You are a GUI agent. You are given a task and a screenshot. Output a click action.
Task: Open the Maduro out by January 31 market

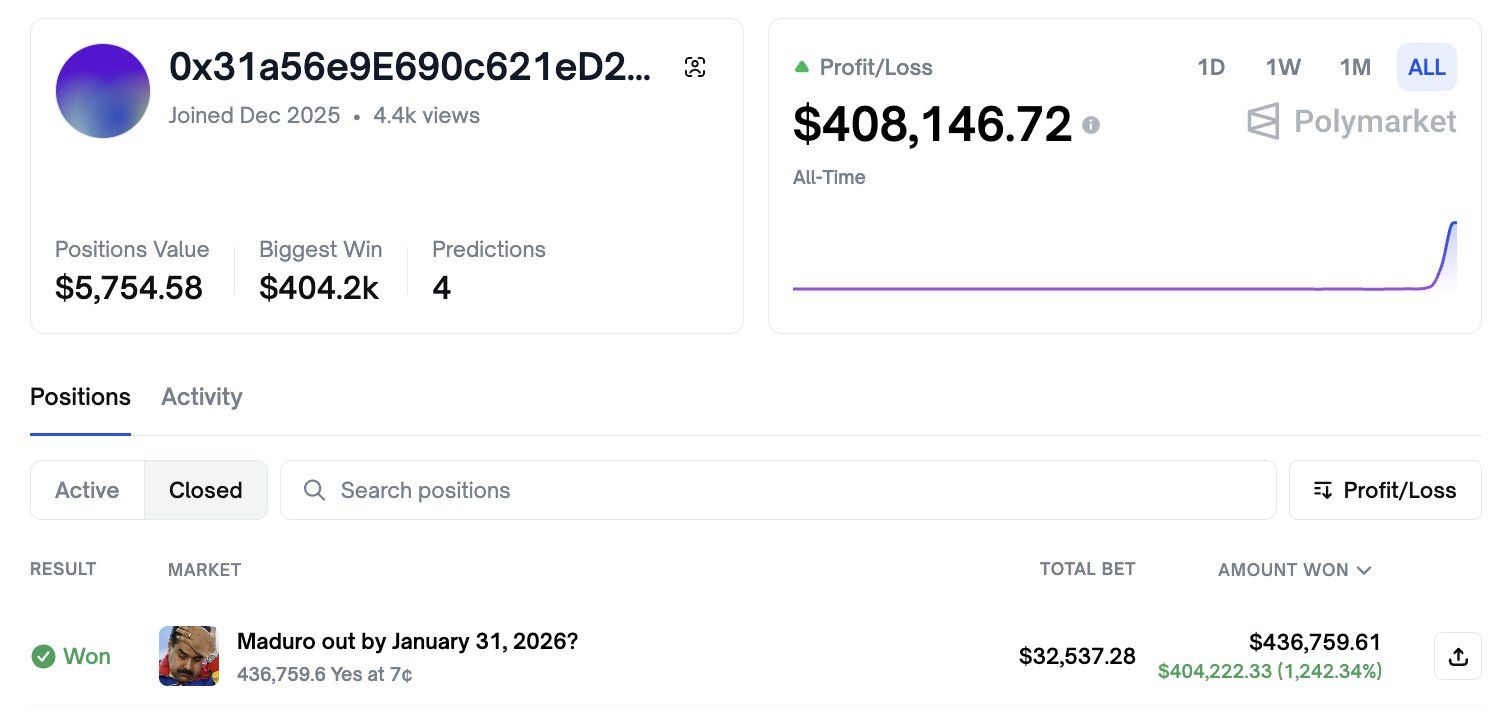pyautogui.click(x=406, y=641)
